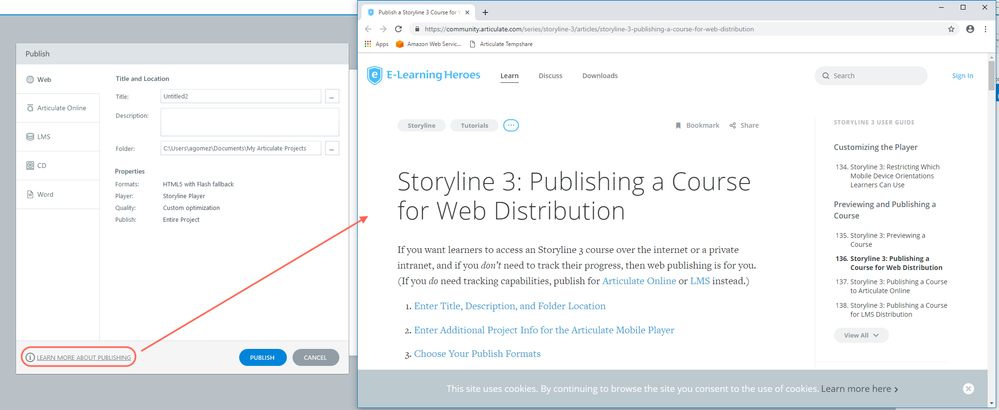The height and width of the screenshot is (410, 999).
Task: Click the bookmark star in address bar
Action: tap(951, 29)
